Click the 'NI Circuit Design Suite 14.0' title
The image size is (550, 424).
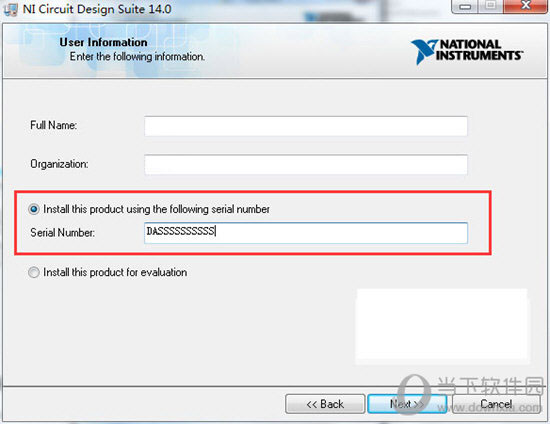(x=97, y=9)
